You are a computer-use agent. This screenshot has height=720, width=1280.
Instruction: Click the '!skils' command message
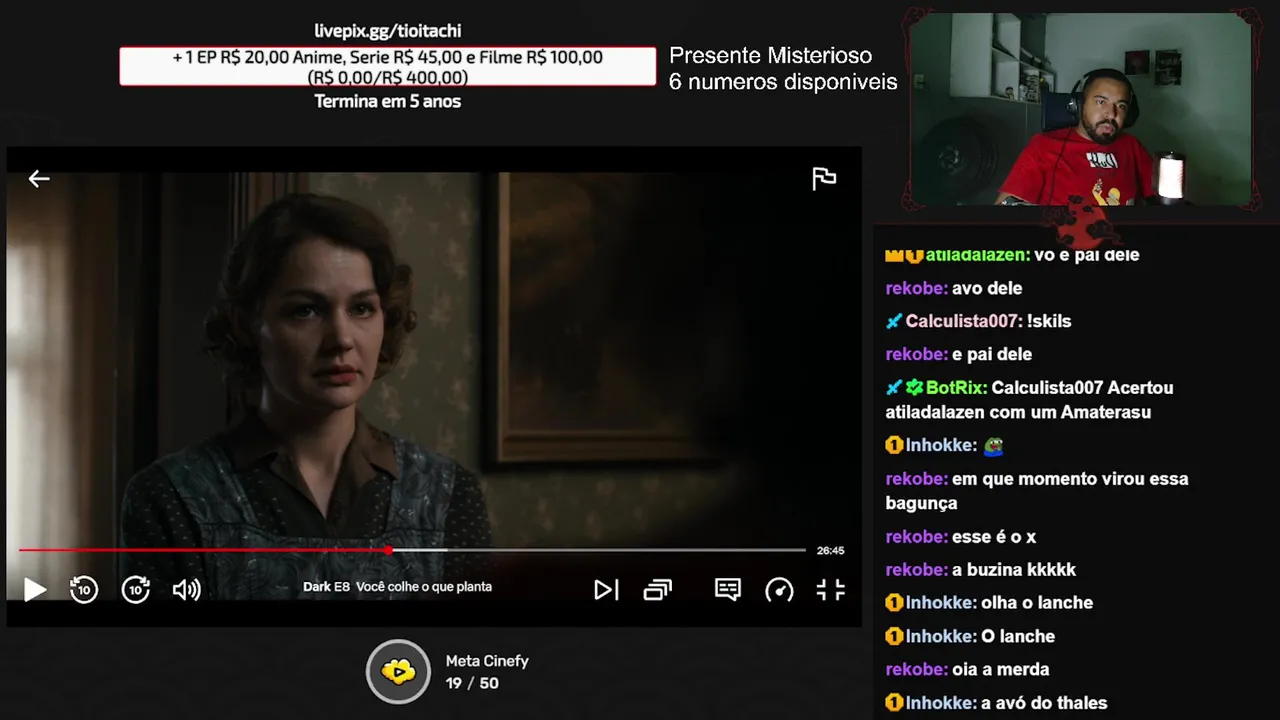click(1049, 321)
